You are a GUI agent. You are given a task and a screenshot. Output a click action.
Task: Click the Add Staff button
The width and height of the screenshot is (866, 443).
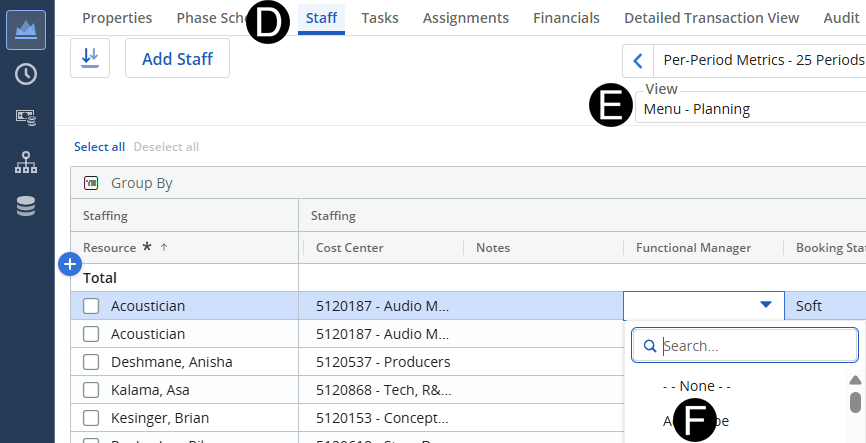[x=177, y=59]
